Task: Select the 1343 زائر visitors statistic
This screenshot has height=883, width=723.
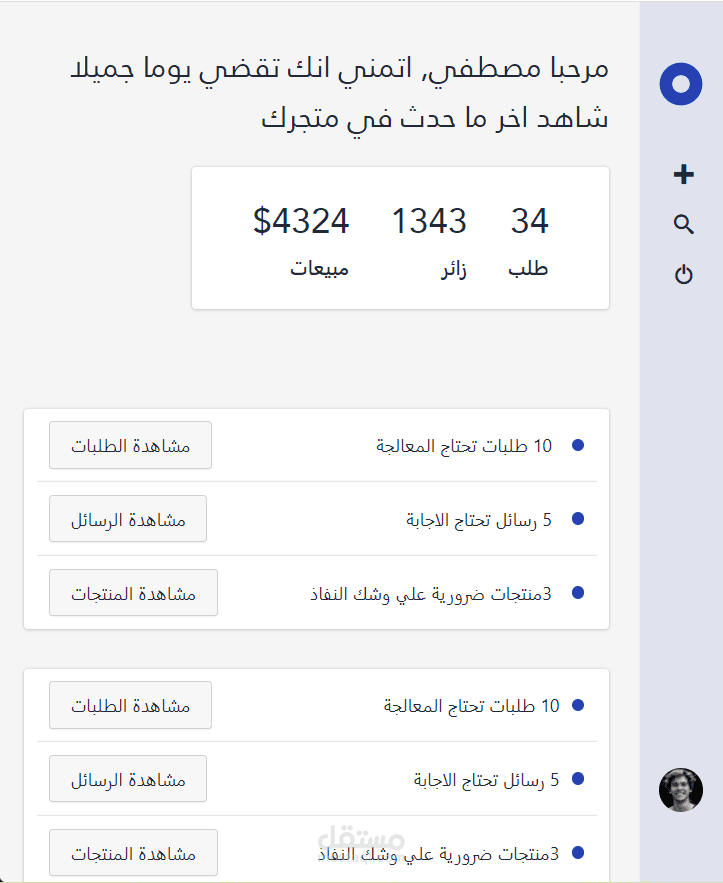Action: (x=429, y=240)
